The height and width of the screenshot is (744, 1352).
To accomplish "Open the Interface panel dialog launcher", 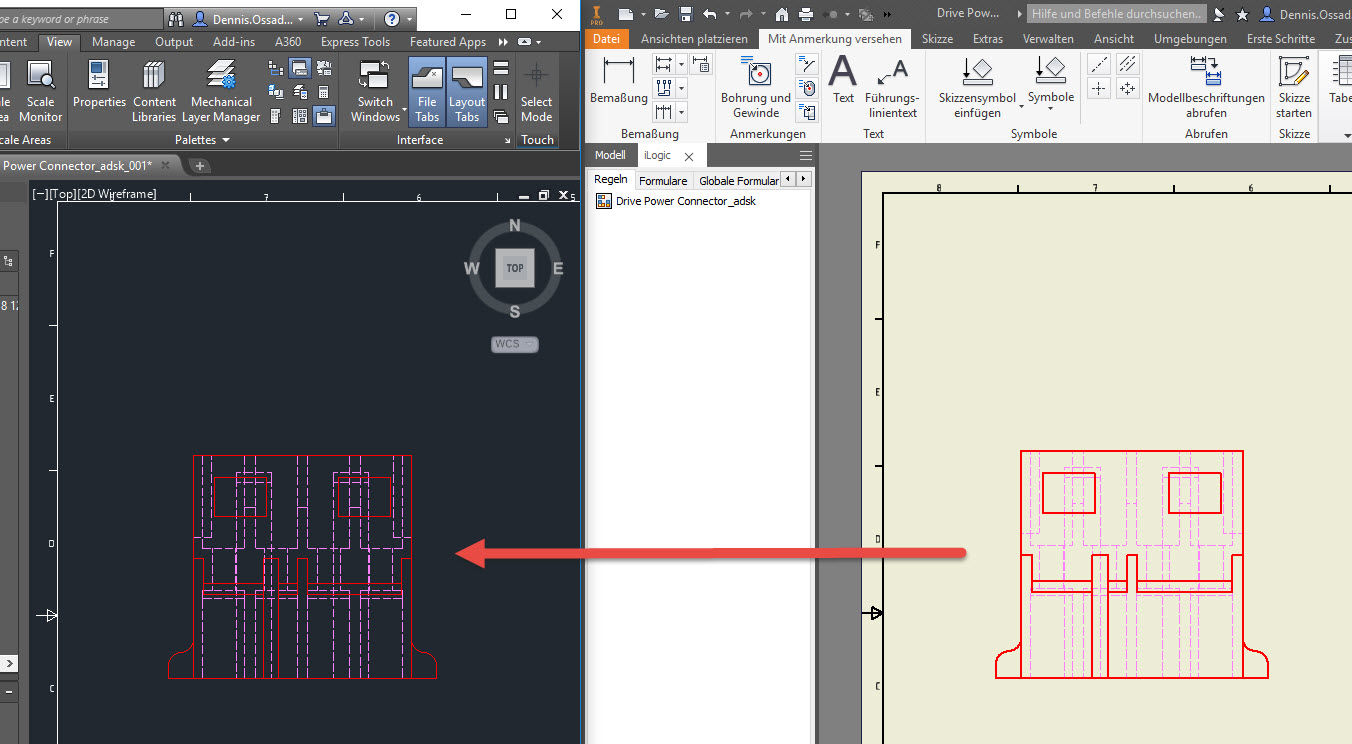I will click(508, 141).
